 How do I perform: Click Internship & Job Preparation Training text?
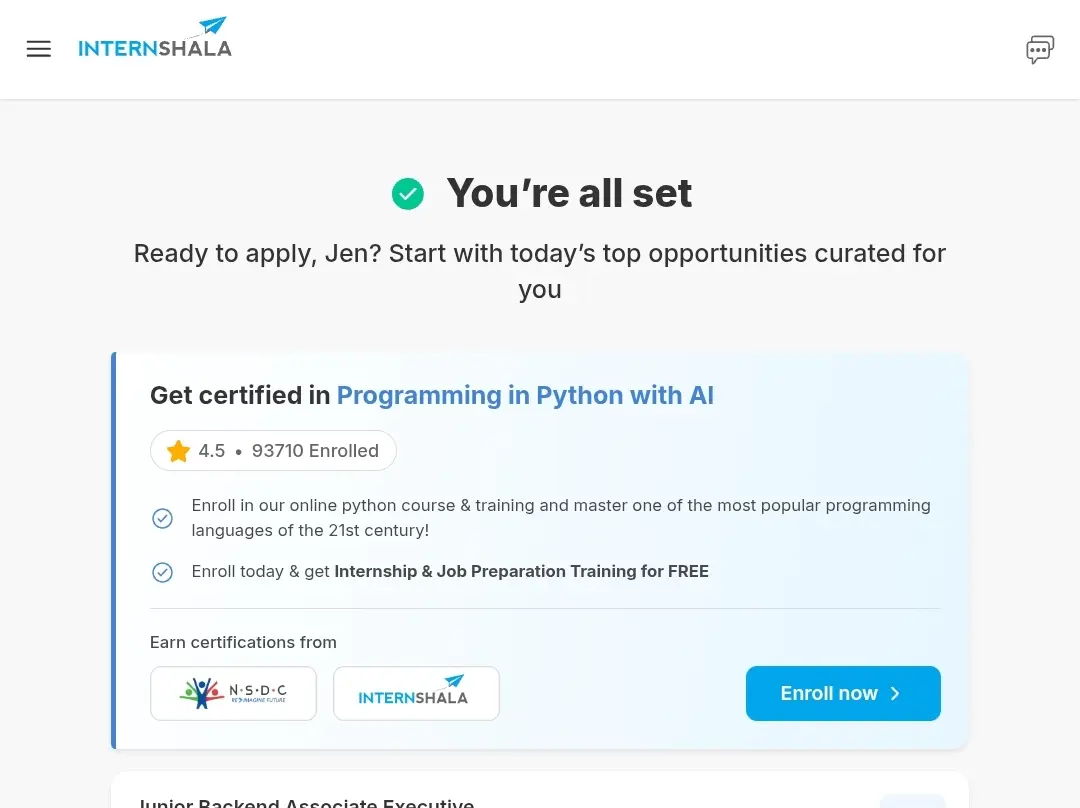(x=521, y=572)
